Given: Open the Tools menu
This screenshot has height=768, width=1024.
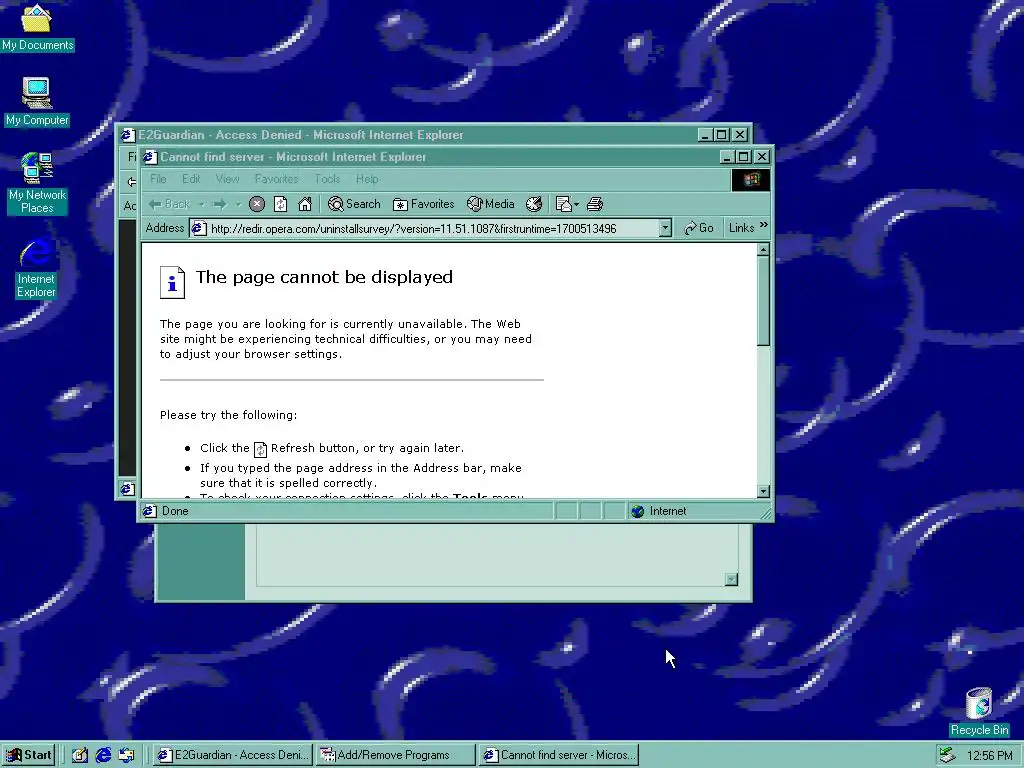Looking at the screenshot, I should tap(327, 179).
